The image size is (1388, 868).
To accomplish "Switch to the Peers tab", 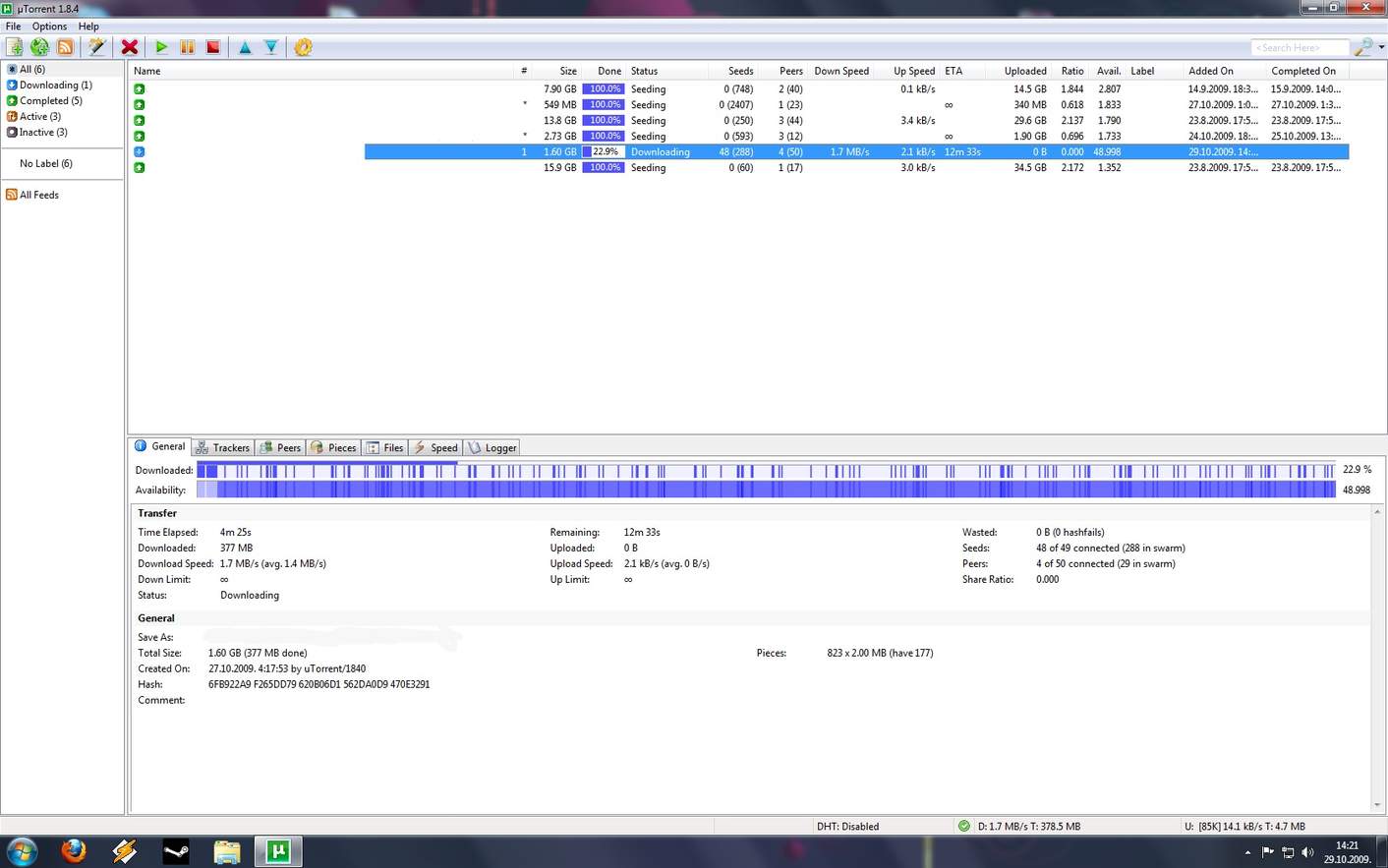I will [x=281, y=447].
